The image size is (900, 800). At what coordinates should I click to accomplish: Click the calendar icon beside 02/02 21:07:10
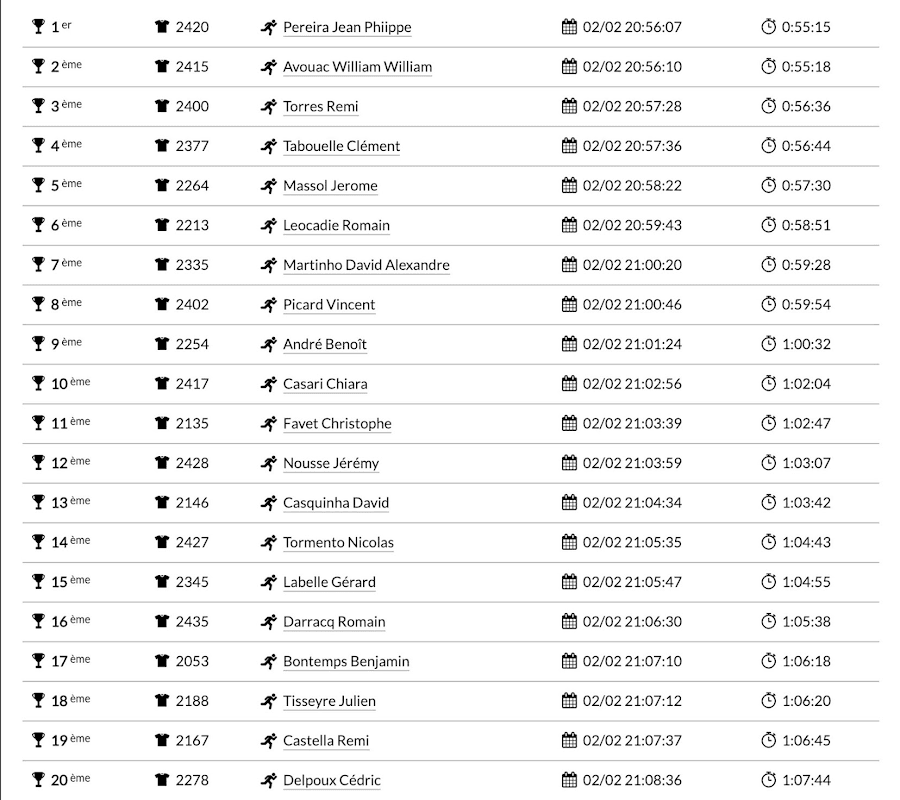[569, 661]
